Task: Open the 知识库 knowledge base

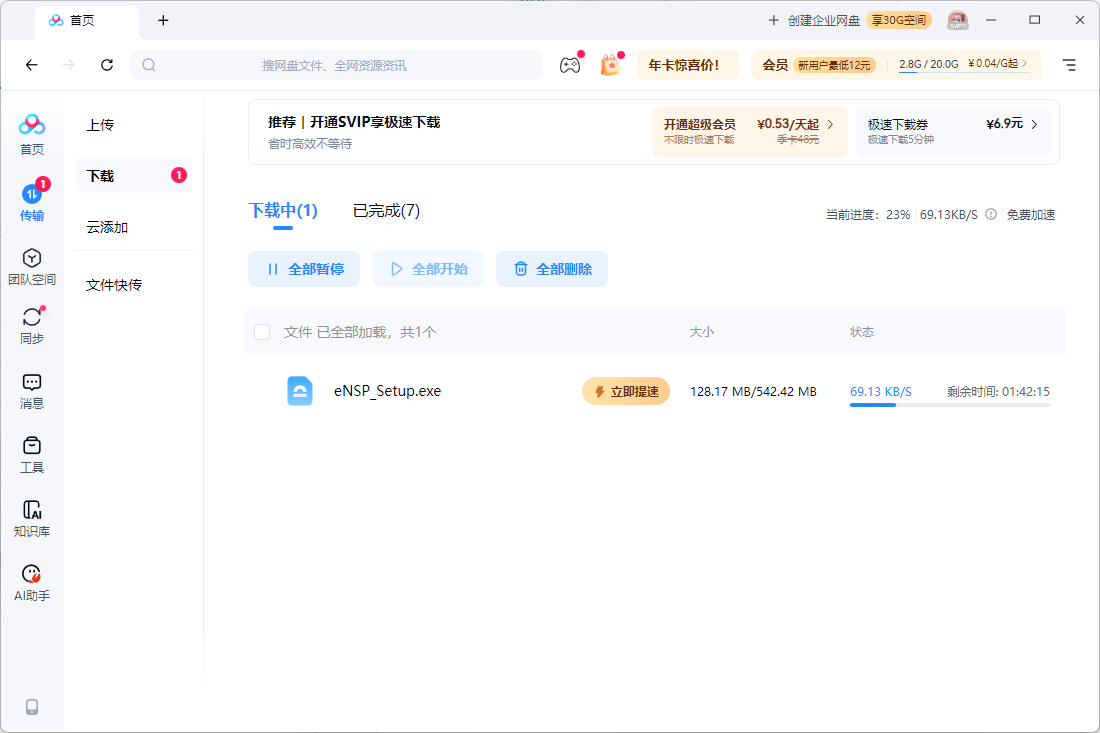Action: coord(32,519)
